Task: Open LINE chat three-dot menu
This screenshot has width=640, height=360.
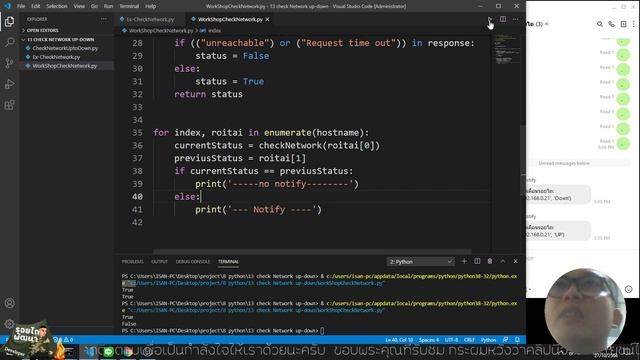Action: pyautogui.click(x=633, y=24)
